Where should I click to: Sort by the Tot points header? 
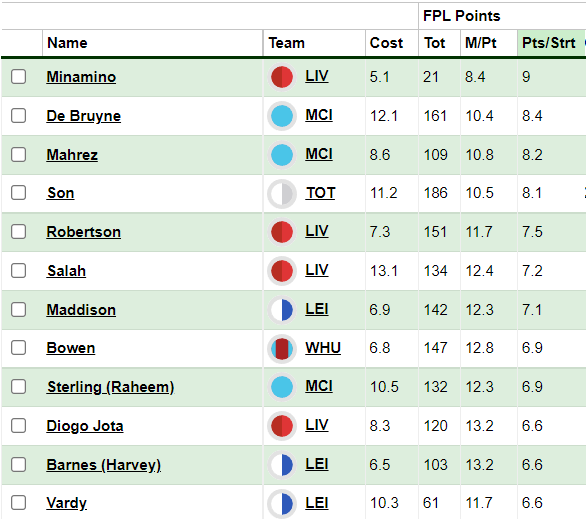pos(434,43)
